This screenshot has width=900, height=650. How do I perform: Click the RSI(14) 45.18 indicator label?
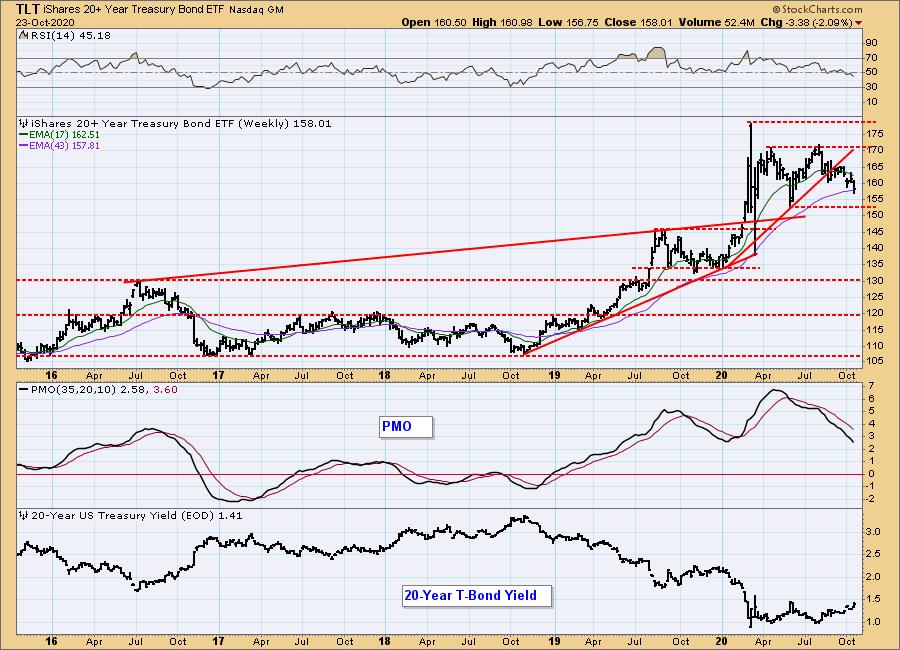pos(70,36)
